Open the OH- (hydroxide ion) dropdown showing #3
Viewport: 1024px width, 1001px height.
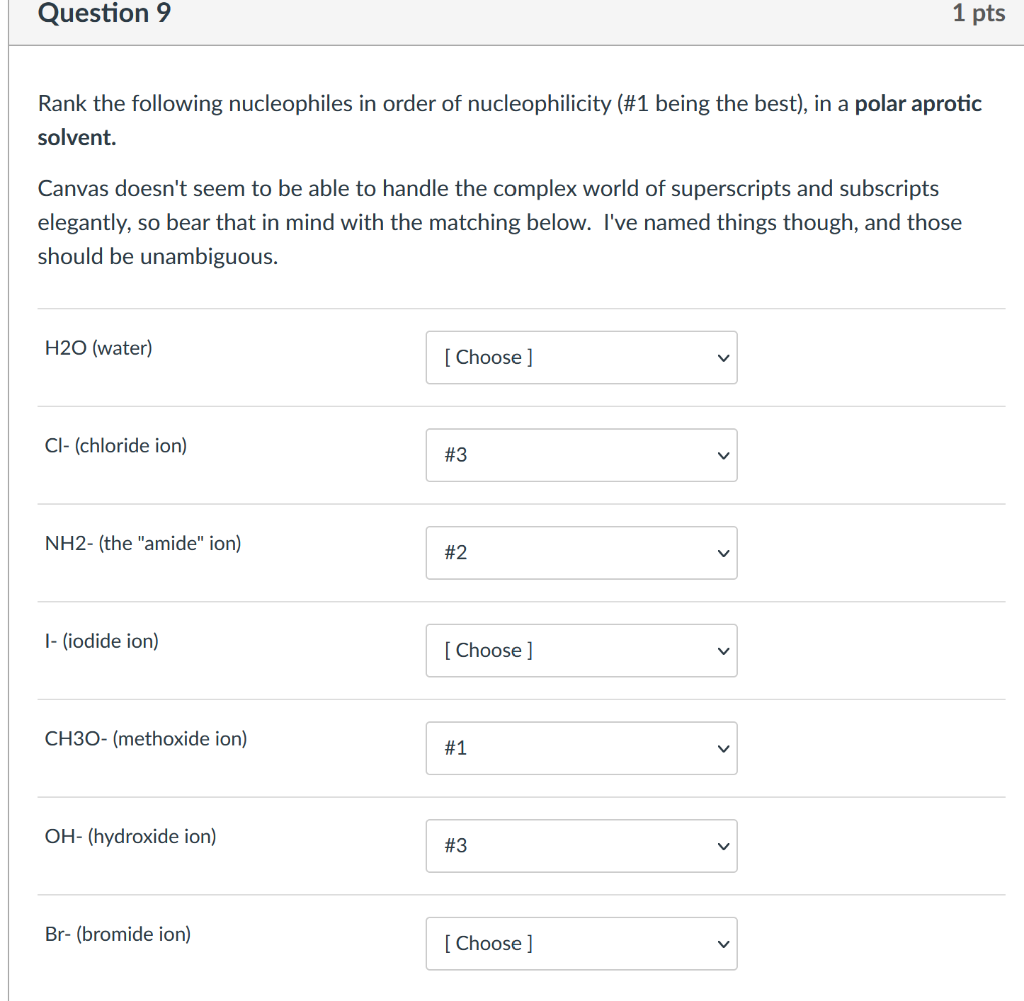(581, 845)
